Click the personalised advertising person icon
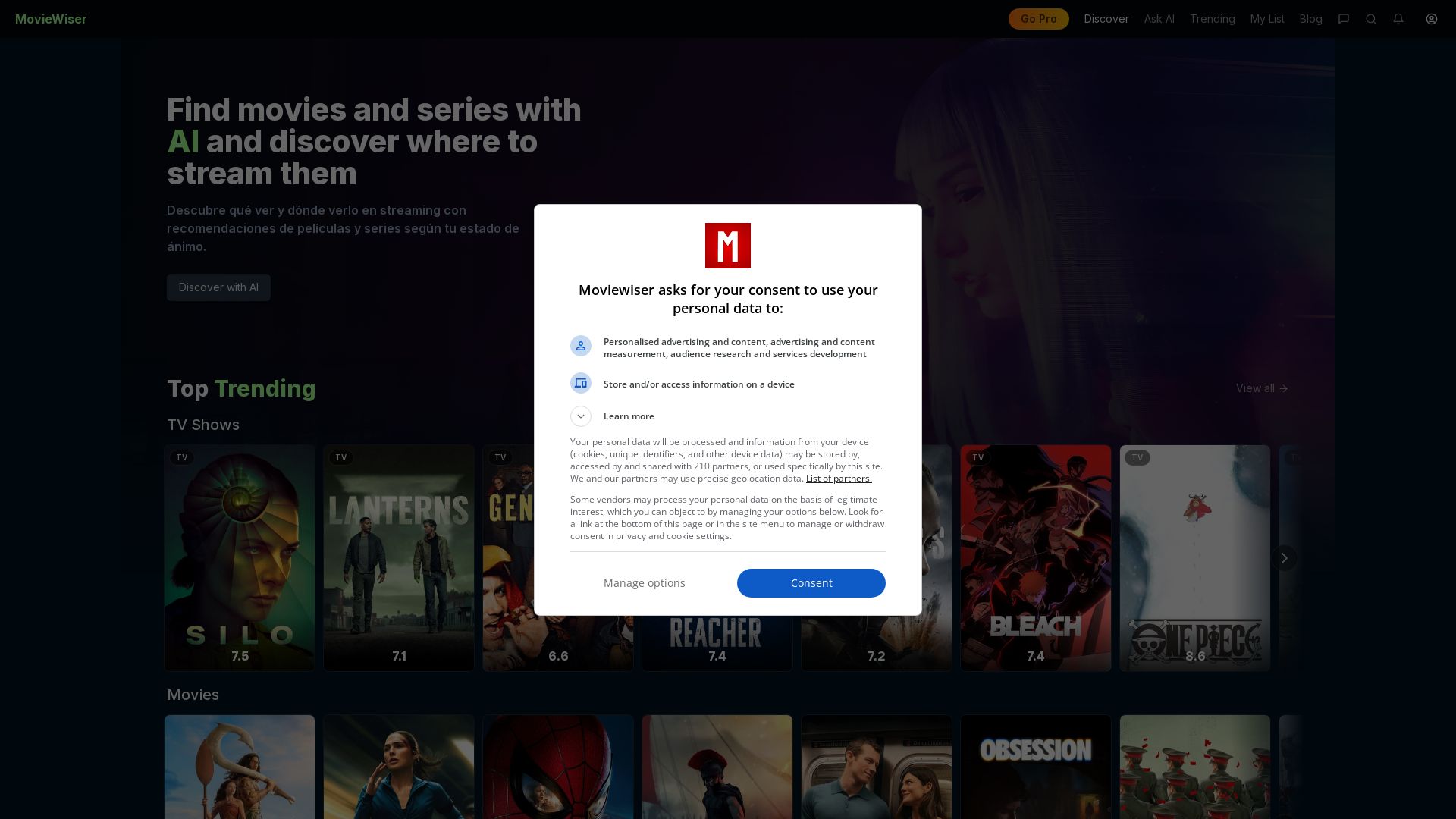The width and height of the screenshot is (1456, 819). (581, 346)
